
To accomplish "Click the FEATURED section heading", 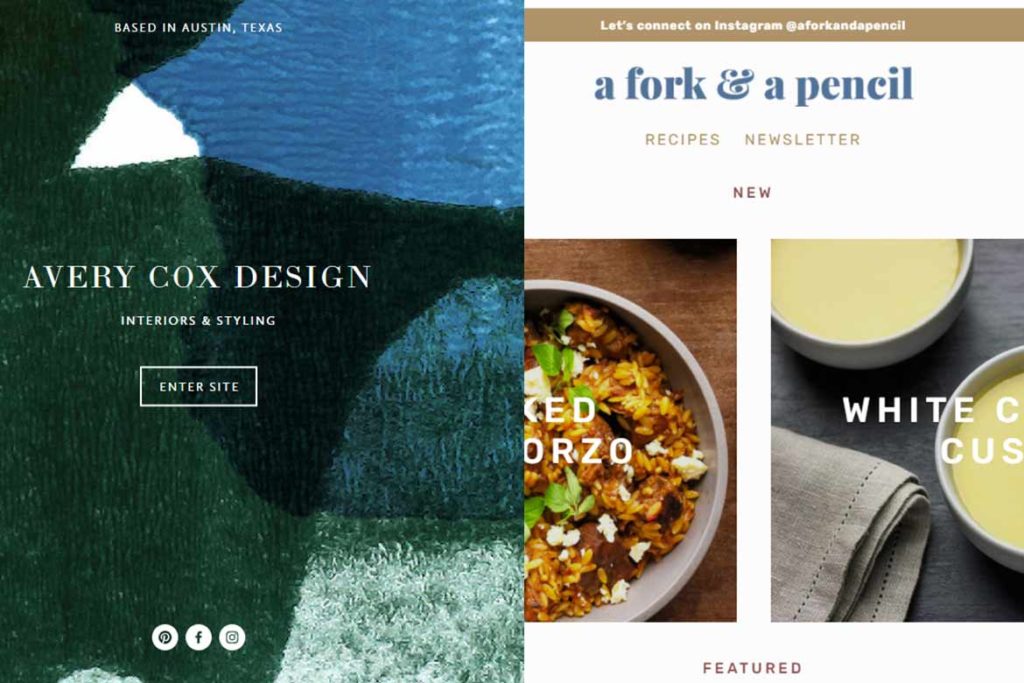I will click(x=752, y=668).
